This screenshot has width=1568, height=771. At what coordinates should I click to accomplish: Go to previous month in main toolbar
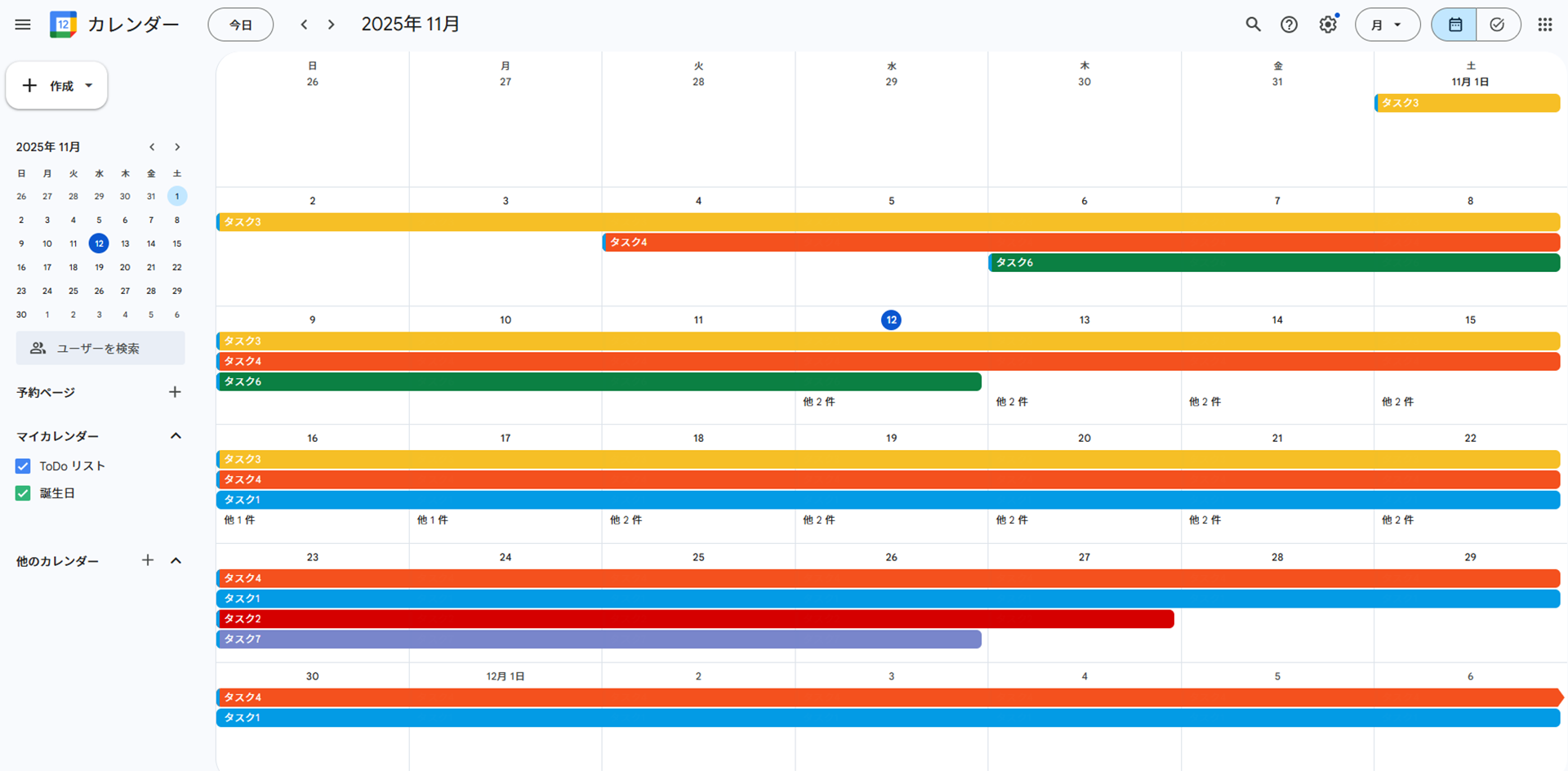[x=304, y=25]
